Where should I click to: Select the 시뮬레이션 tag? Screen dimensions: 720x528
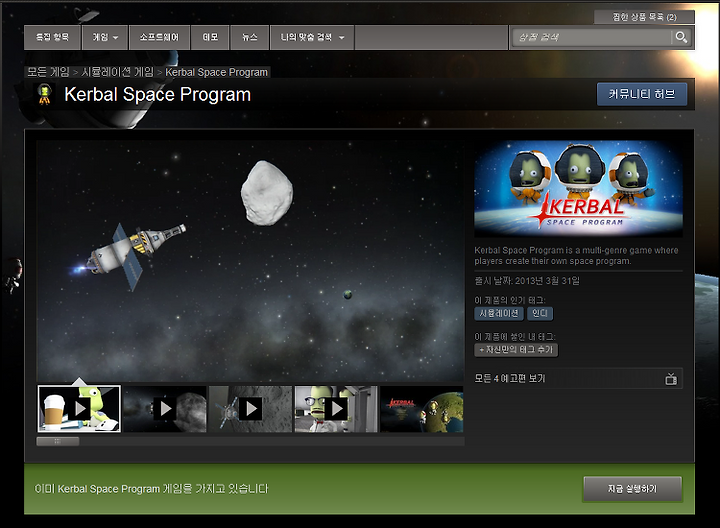499,313
